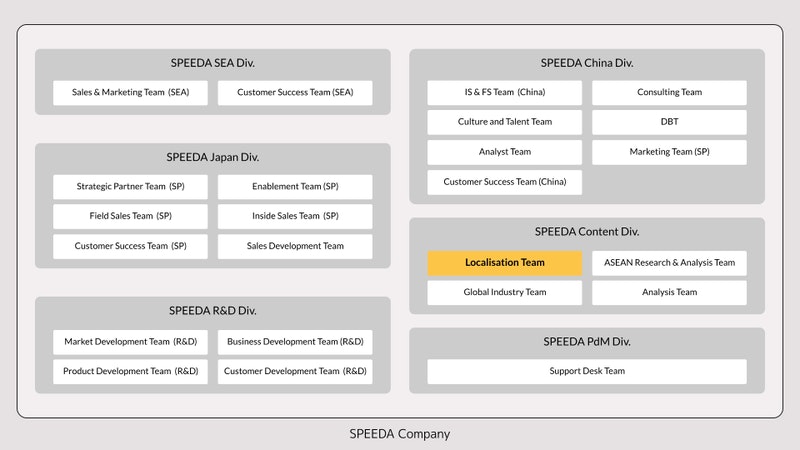Select Customer Development Team (R&D) box
This screenshot has width=800, height=450.
click(295, 371)
